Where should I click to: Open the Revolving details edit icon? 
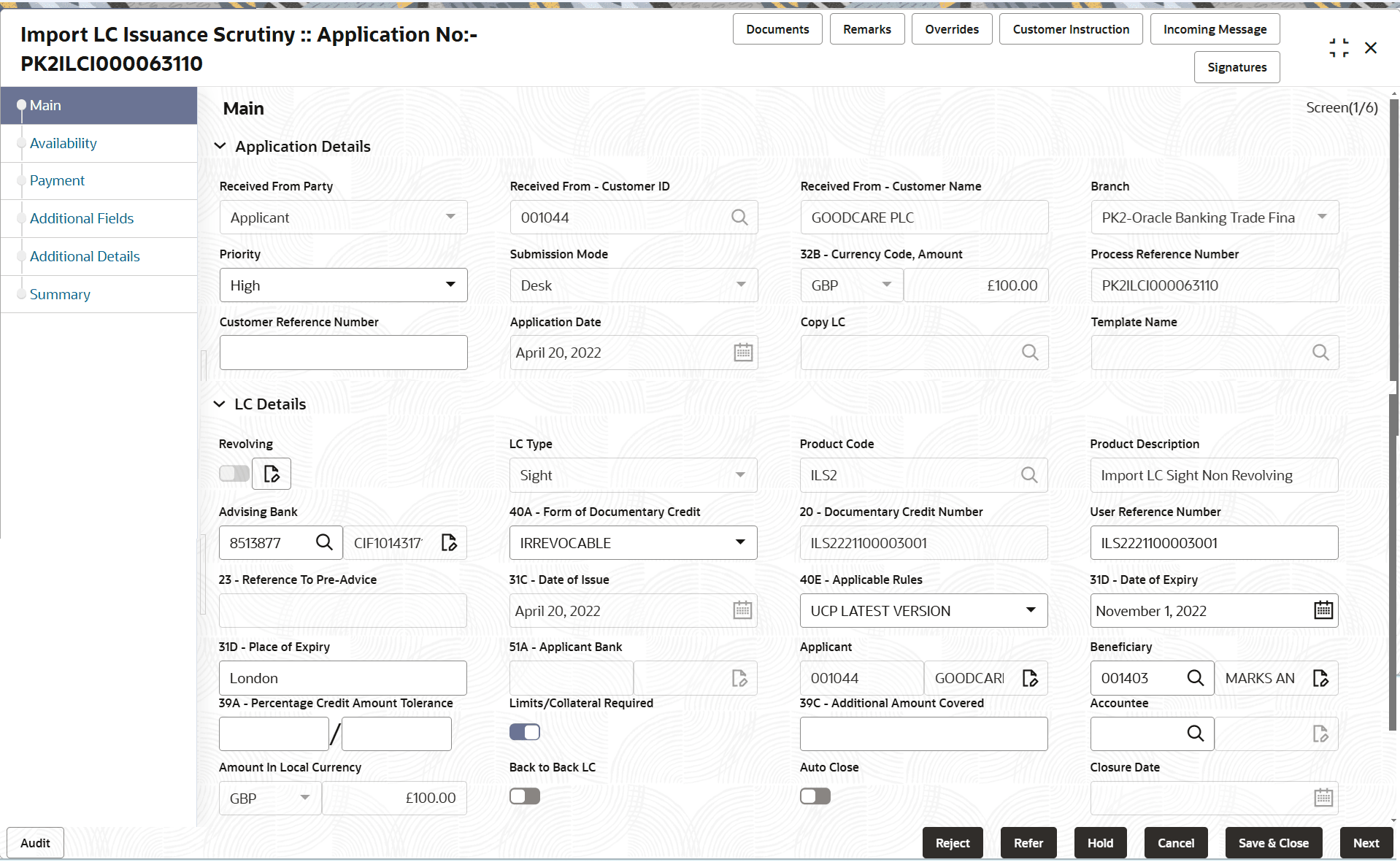pyautogui.click(x=272, y=474)
